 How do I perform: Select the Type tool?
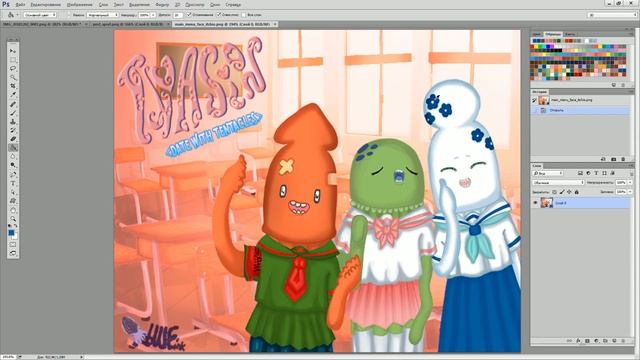coord(13,184)
